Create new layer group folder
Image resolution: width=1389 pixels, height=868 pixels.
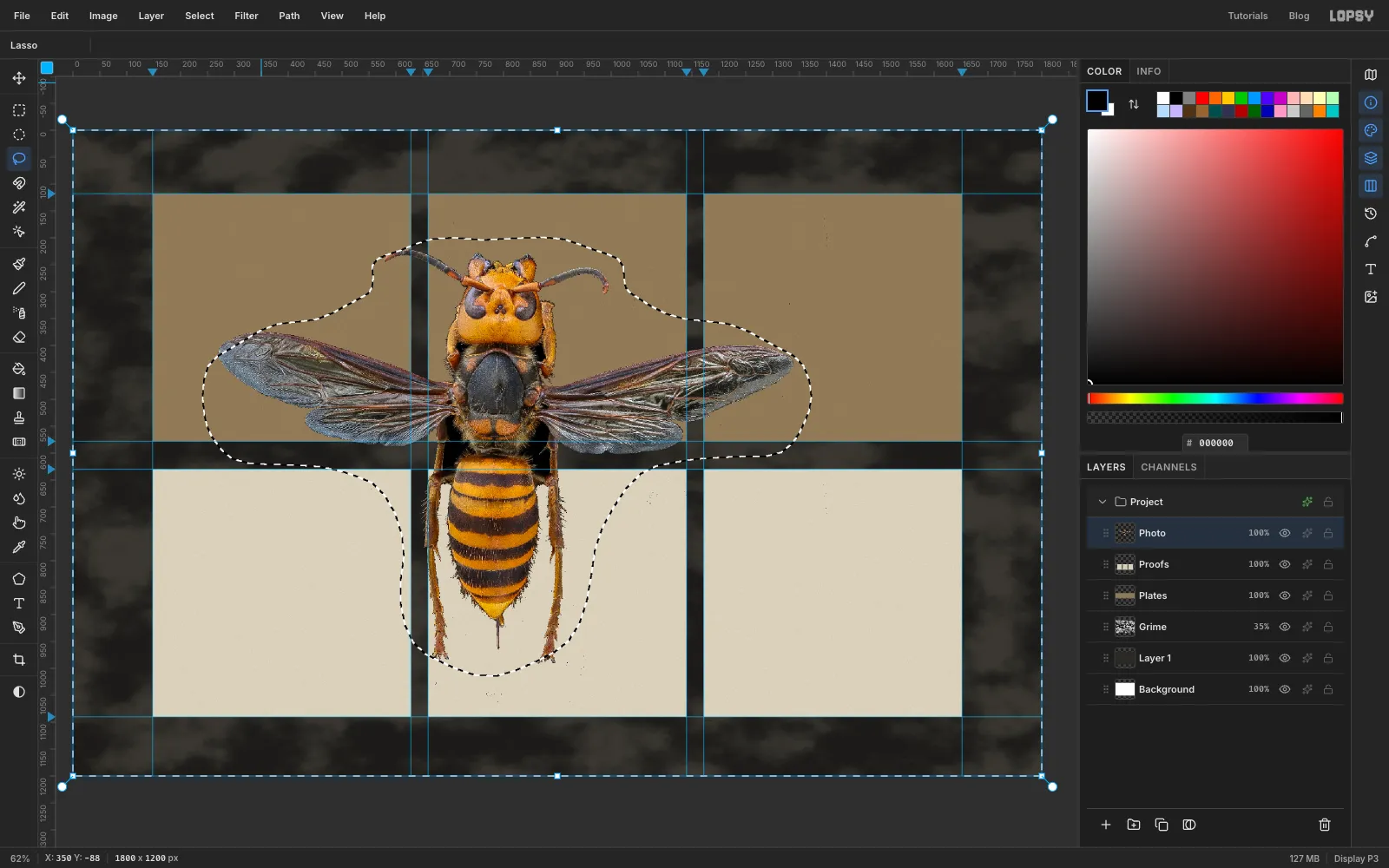pos(1134,825)
